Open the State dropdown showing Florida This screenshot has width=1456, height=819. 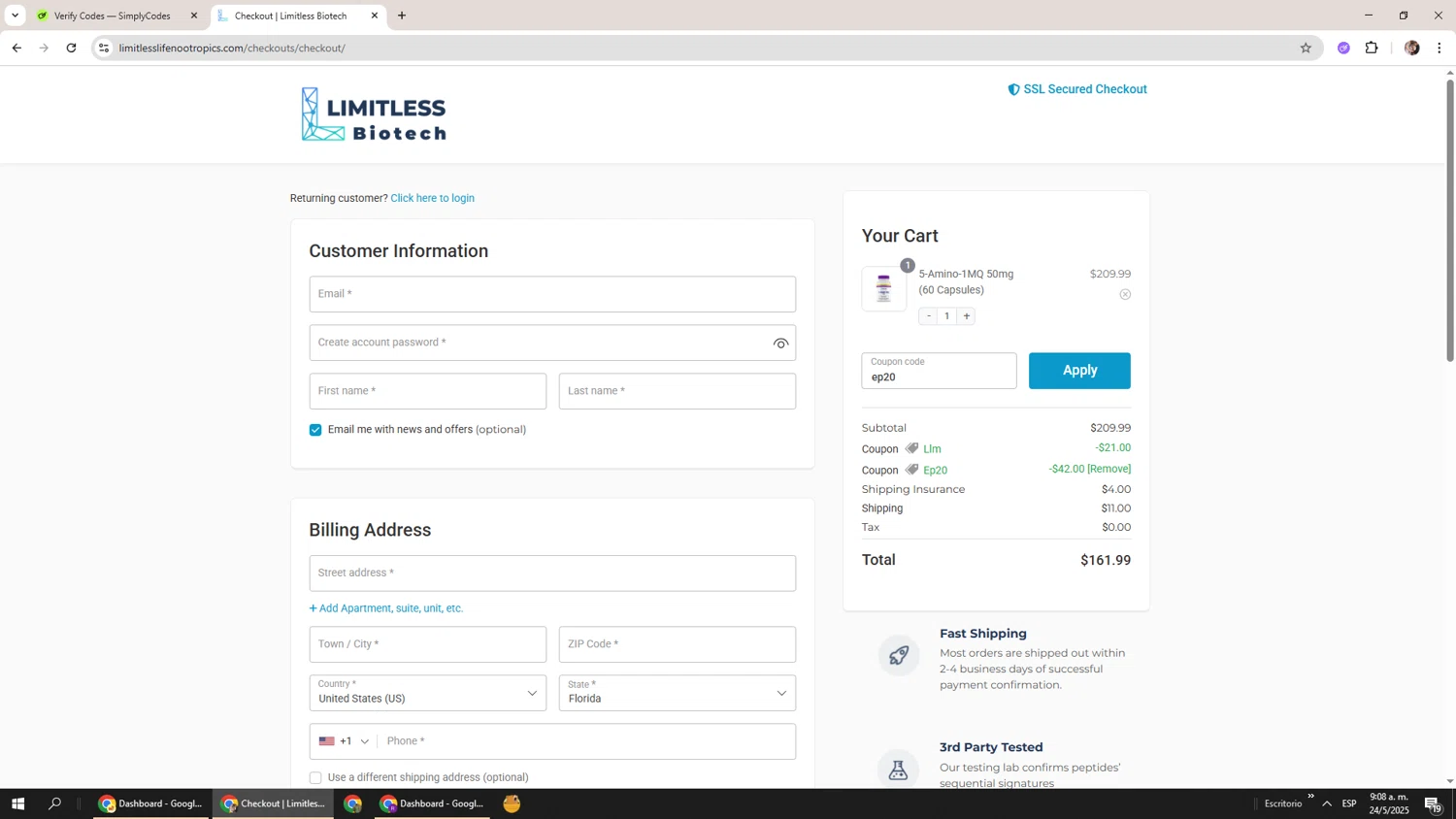677,693
